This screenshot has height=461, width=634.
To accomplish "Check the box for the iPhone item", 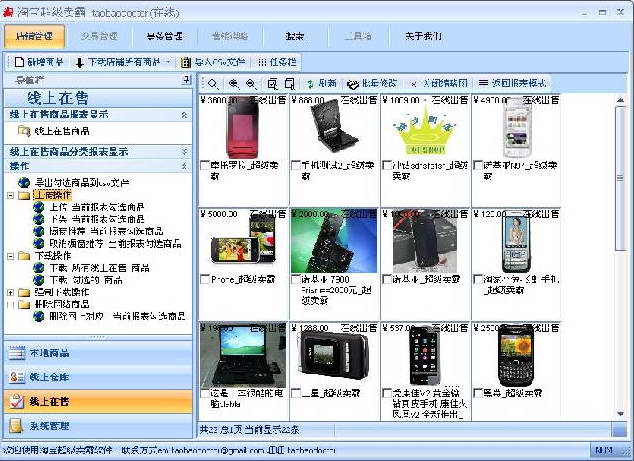I will [x=205, y=279].
